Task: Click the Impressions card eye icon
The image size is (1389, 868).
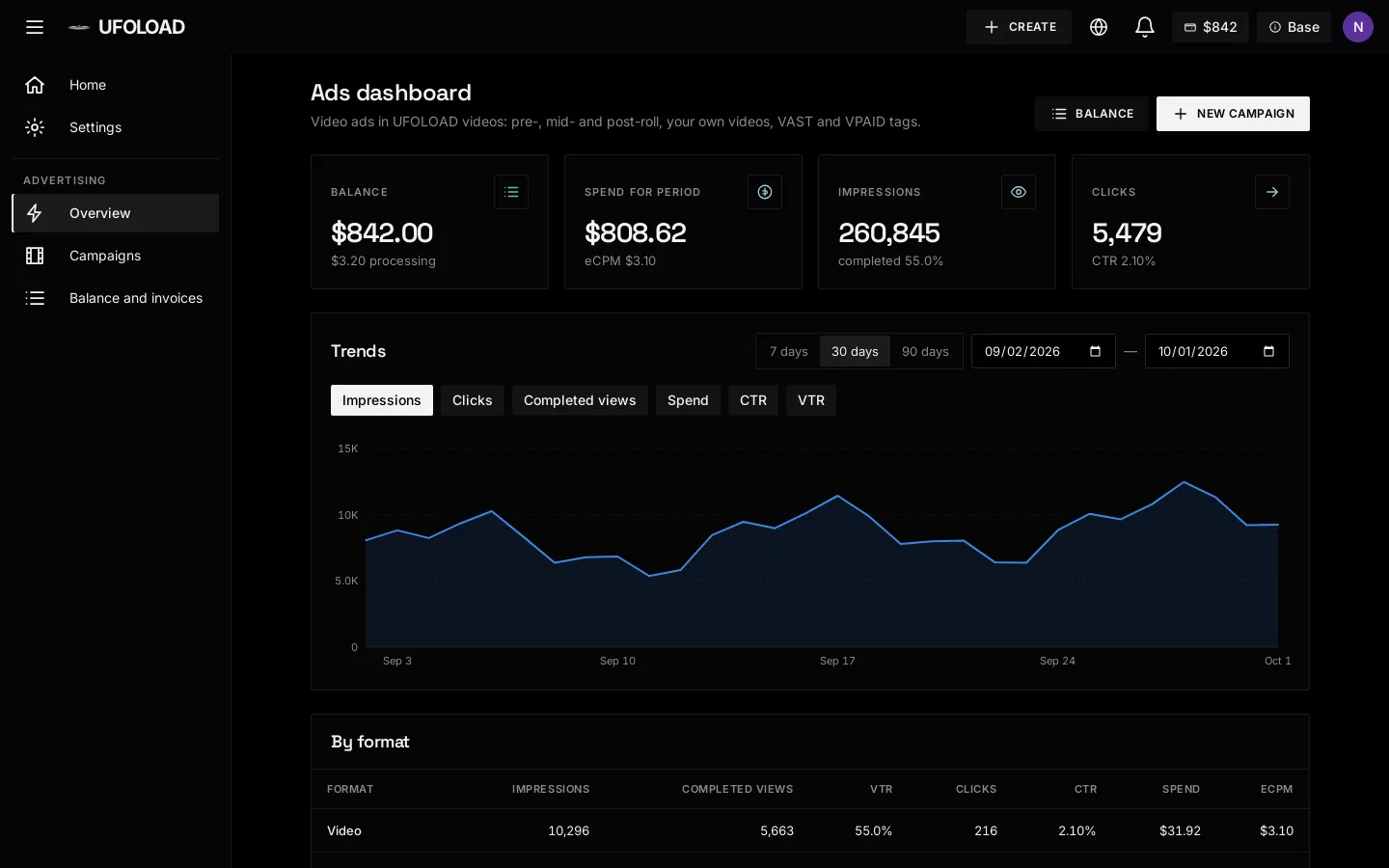Action: [x=1019, y=192]
